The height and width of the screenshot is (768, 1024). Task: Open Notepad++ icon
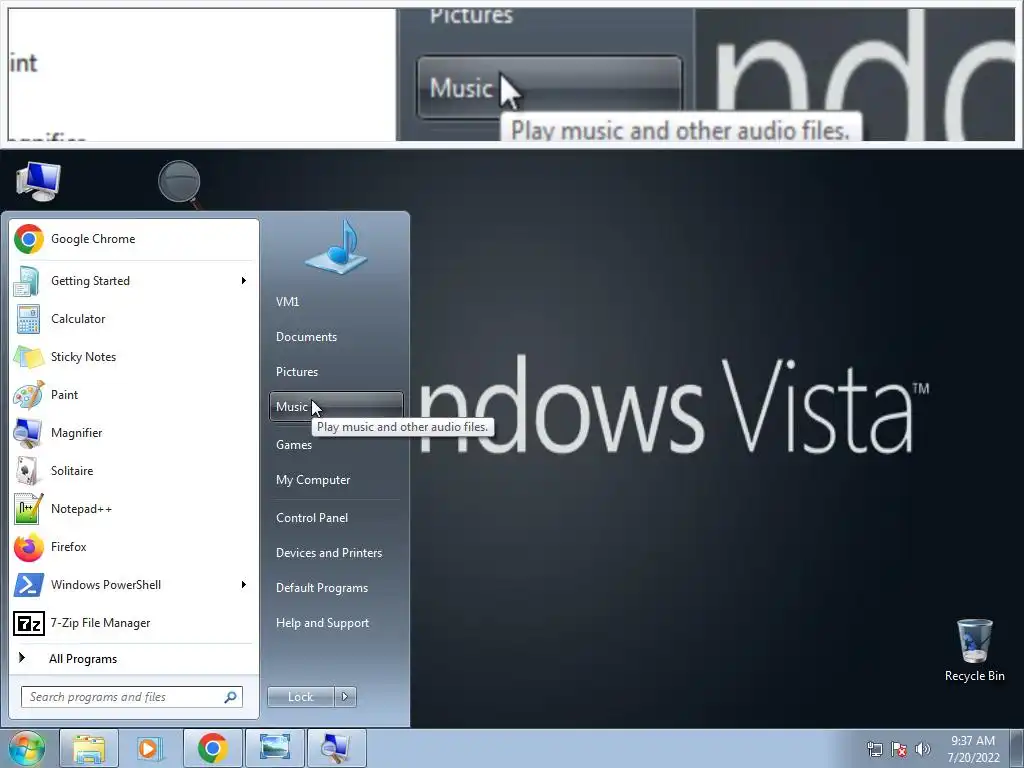coord(28,509)
